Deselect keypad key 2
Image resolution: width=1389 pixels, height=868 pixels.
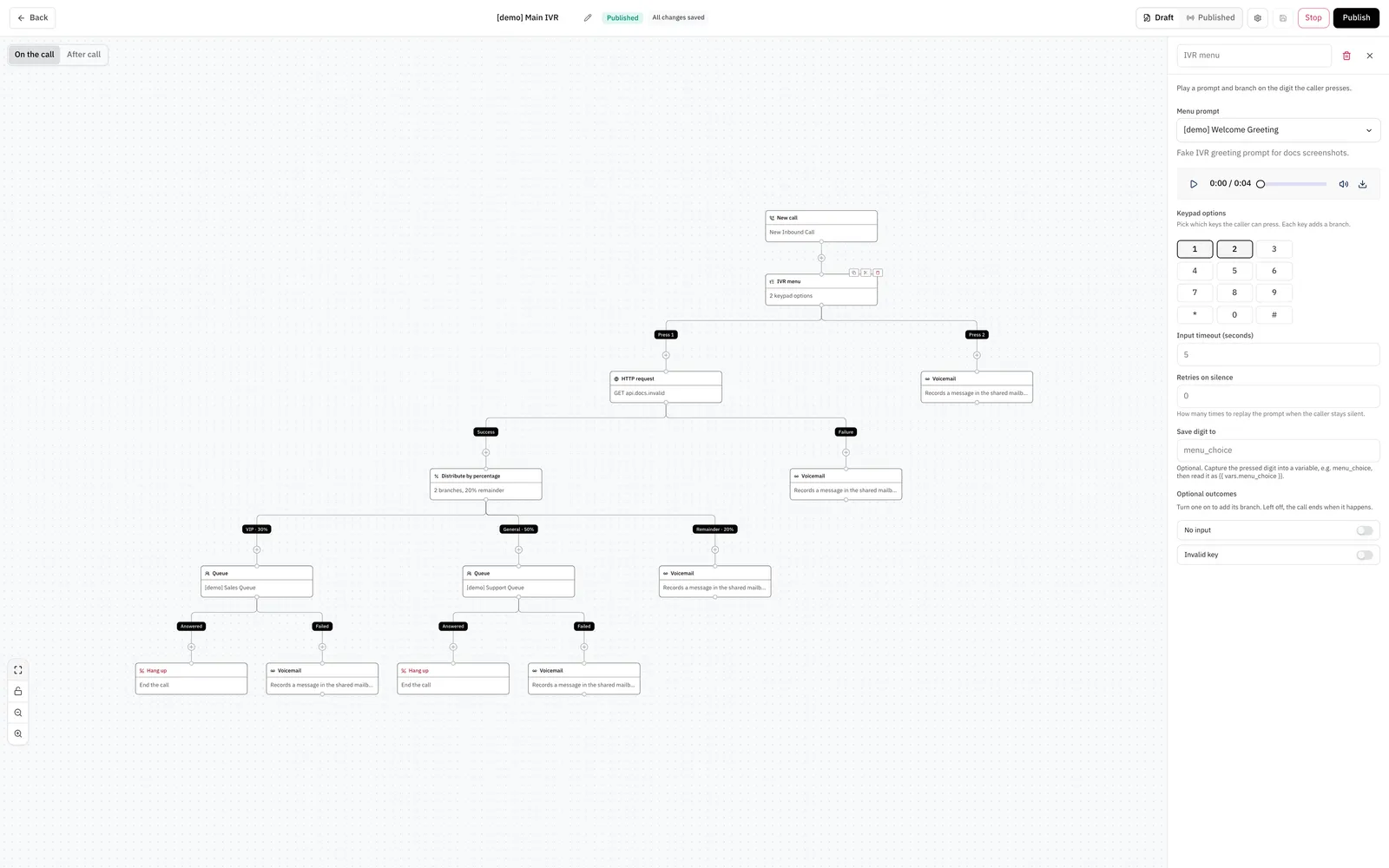tap(1234, 249)
